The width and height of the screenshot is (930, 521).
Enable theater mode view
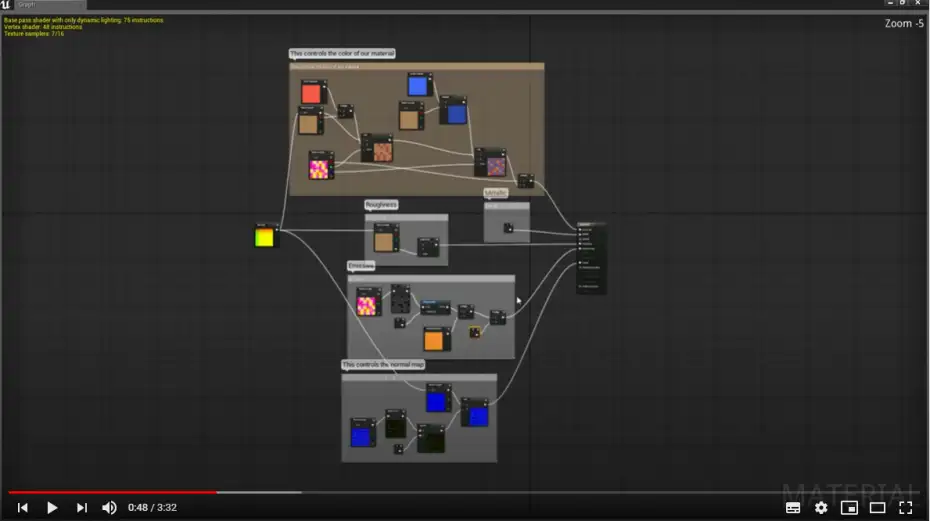pyautogui.click(x=877, y=508)
